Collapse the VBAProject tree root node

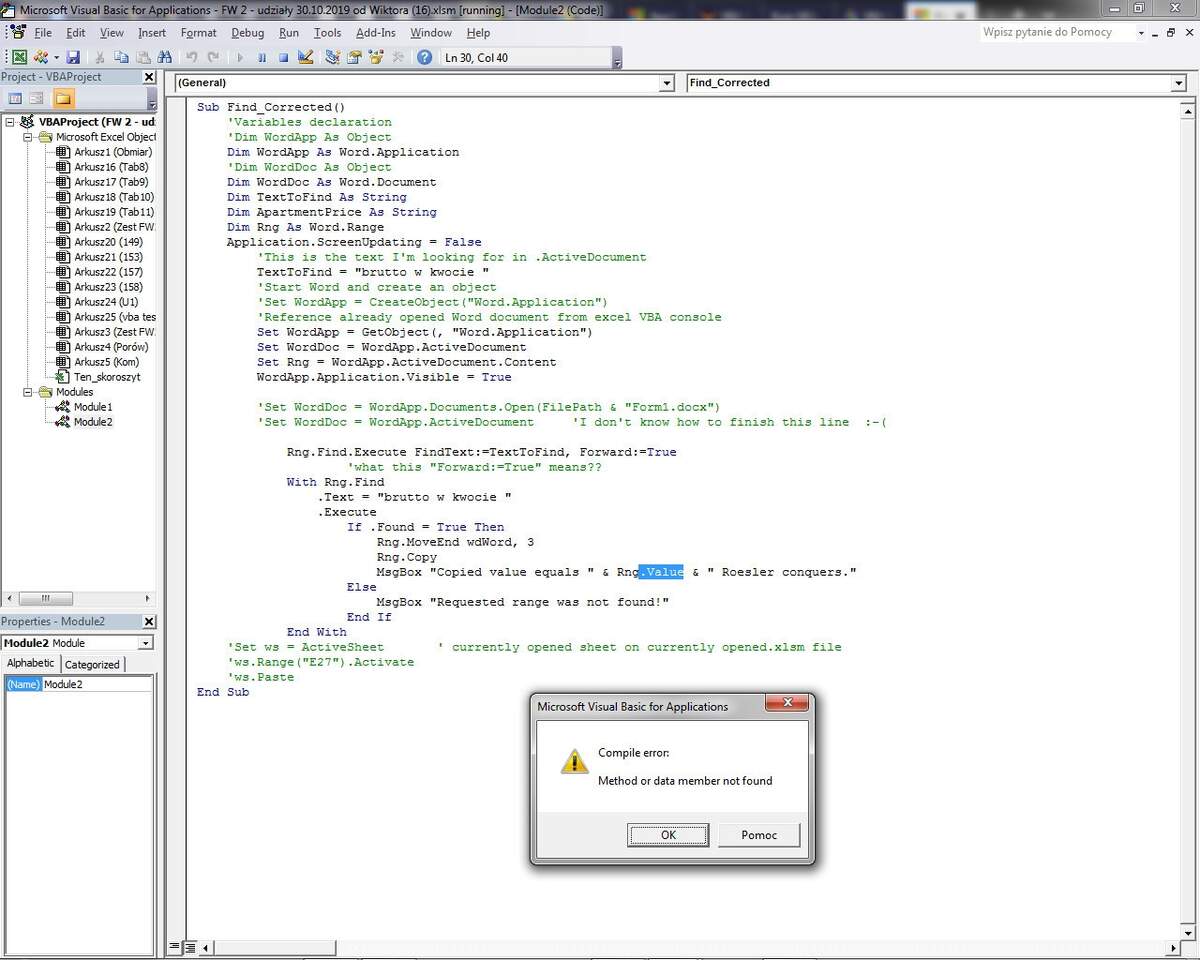[x=10, y=122]
